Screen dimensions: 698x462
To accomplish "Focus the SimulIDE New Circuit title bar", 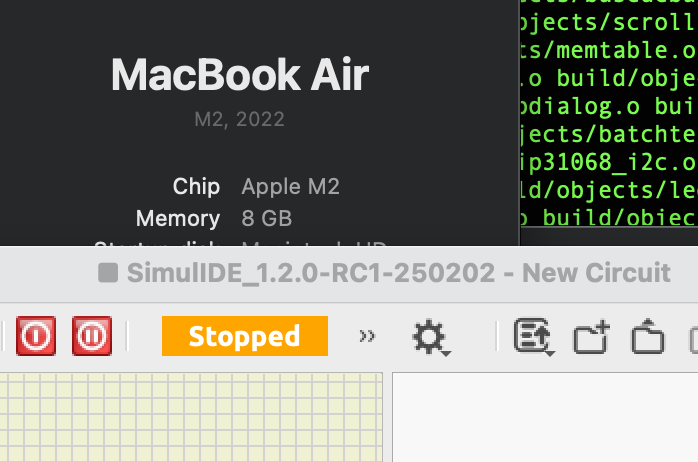I will tap(398, 273).
